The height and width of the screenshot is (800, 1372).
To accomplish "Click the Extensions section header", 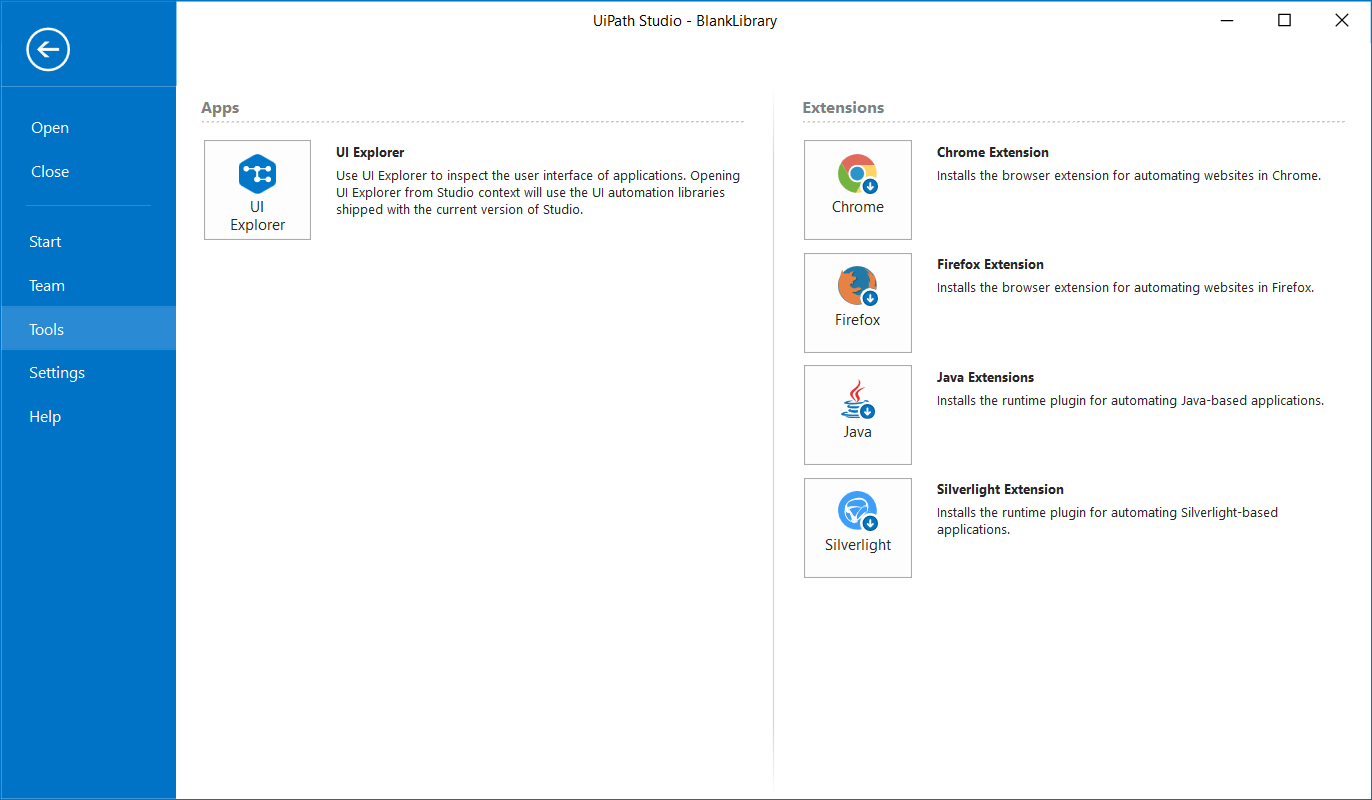I will [843, 108].
